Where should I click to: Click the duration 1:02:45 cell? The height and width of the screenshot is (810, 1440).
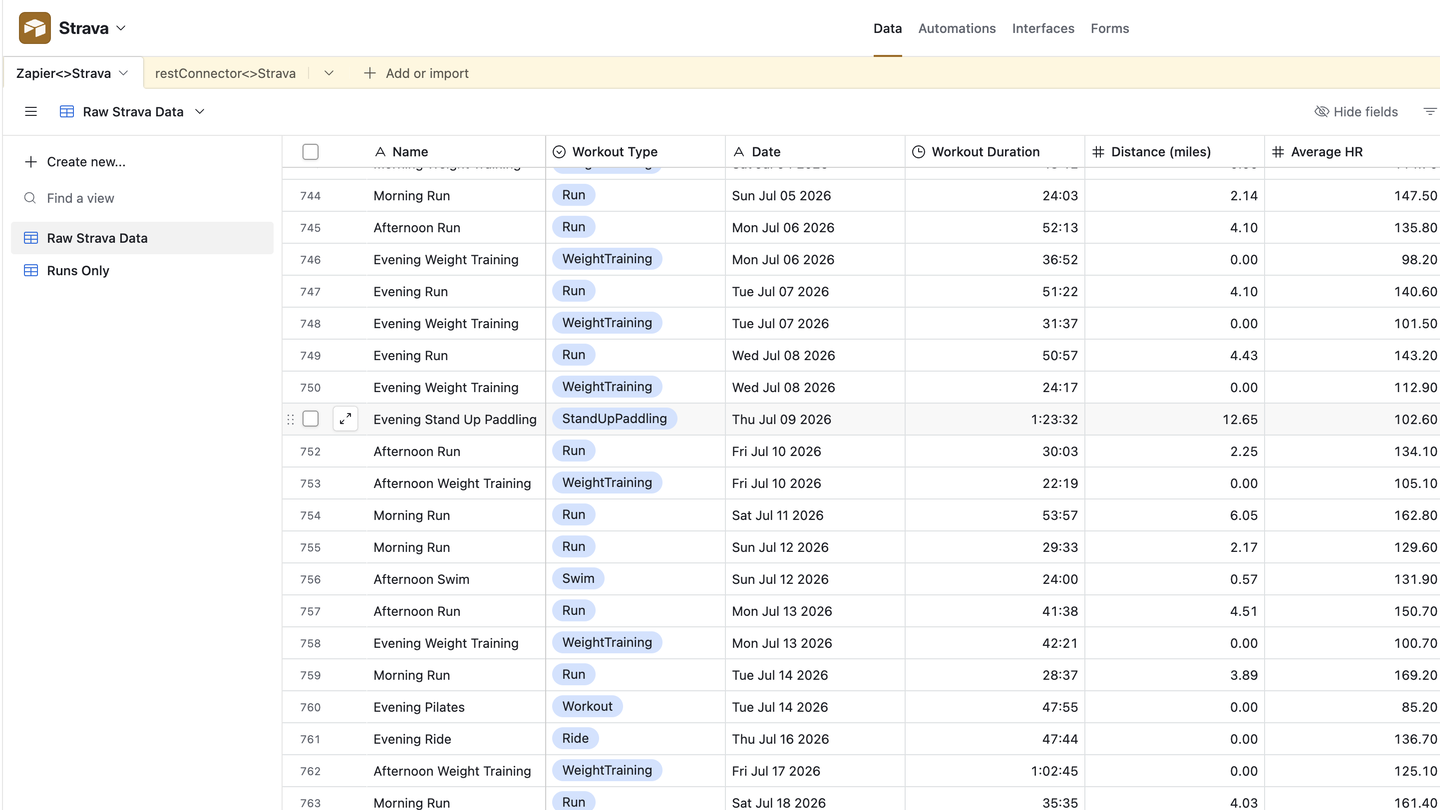click(996, 771)
